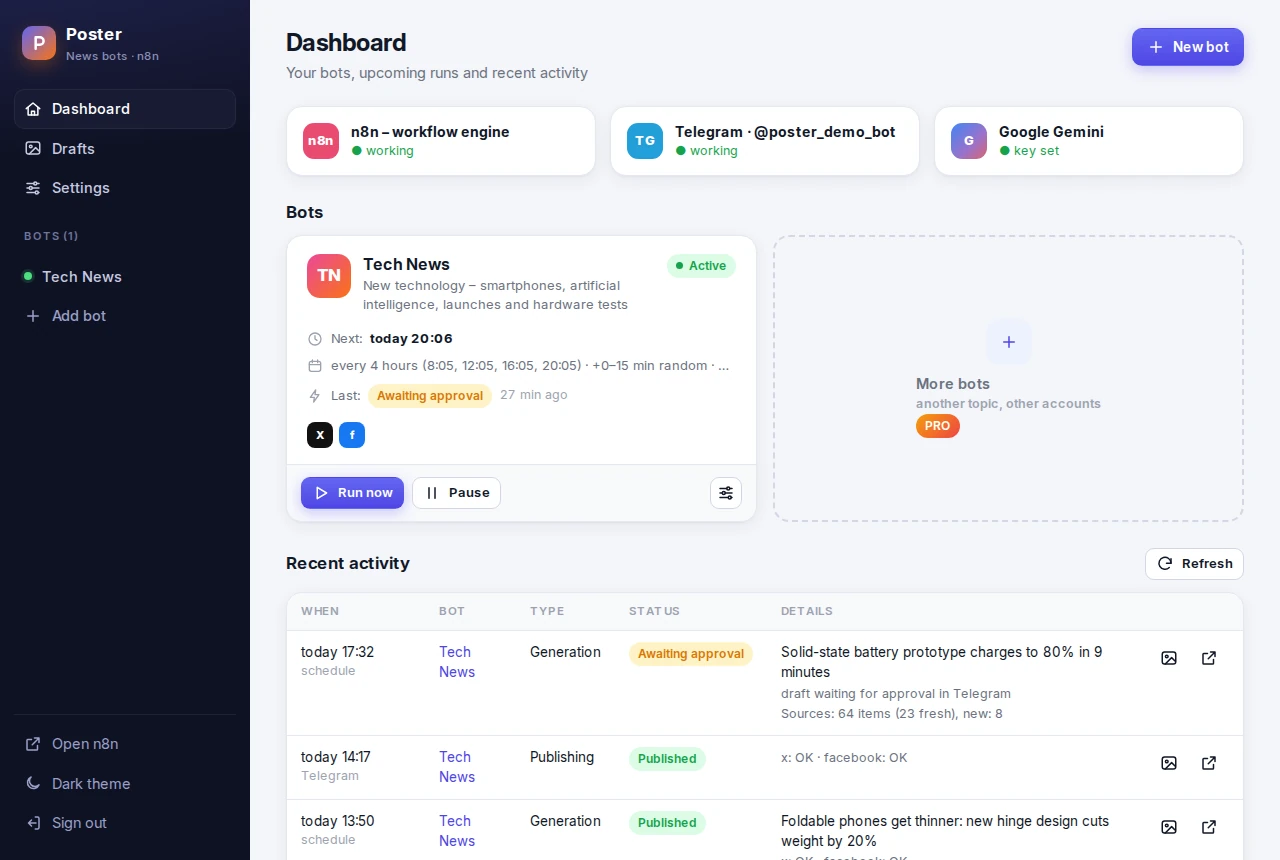Click the Published badge in 14:17 row
The image size is (1280, 860).
click(x=667, y=759)
